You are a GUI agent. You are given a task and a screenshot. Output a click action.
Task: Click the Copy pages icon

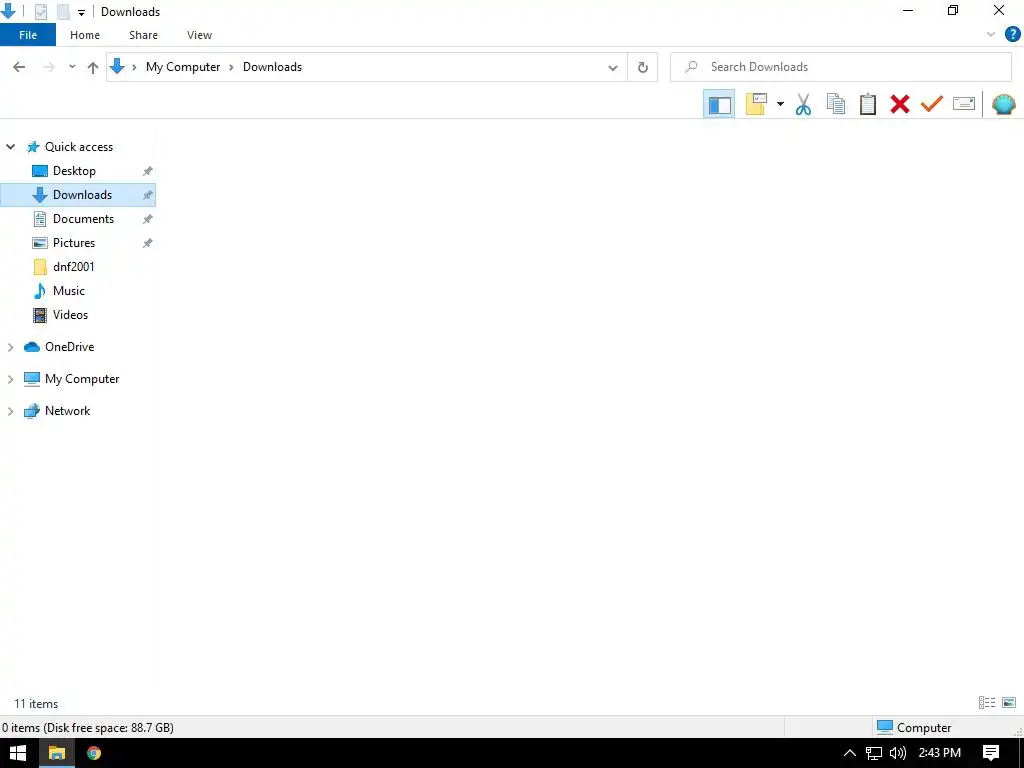click(x=835, y=104)
